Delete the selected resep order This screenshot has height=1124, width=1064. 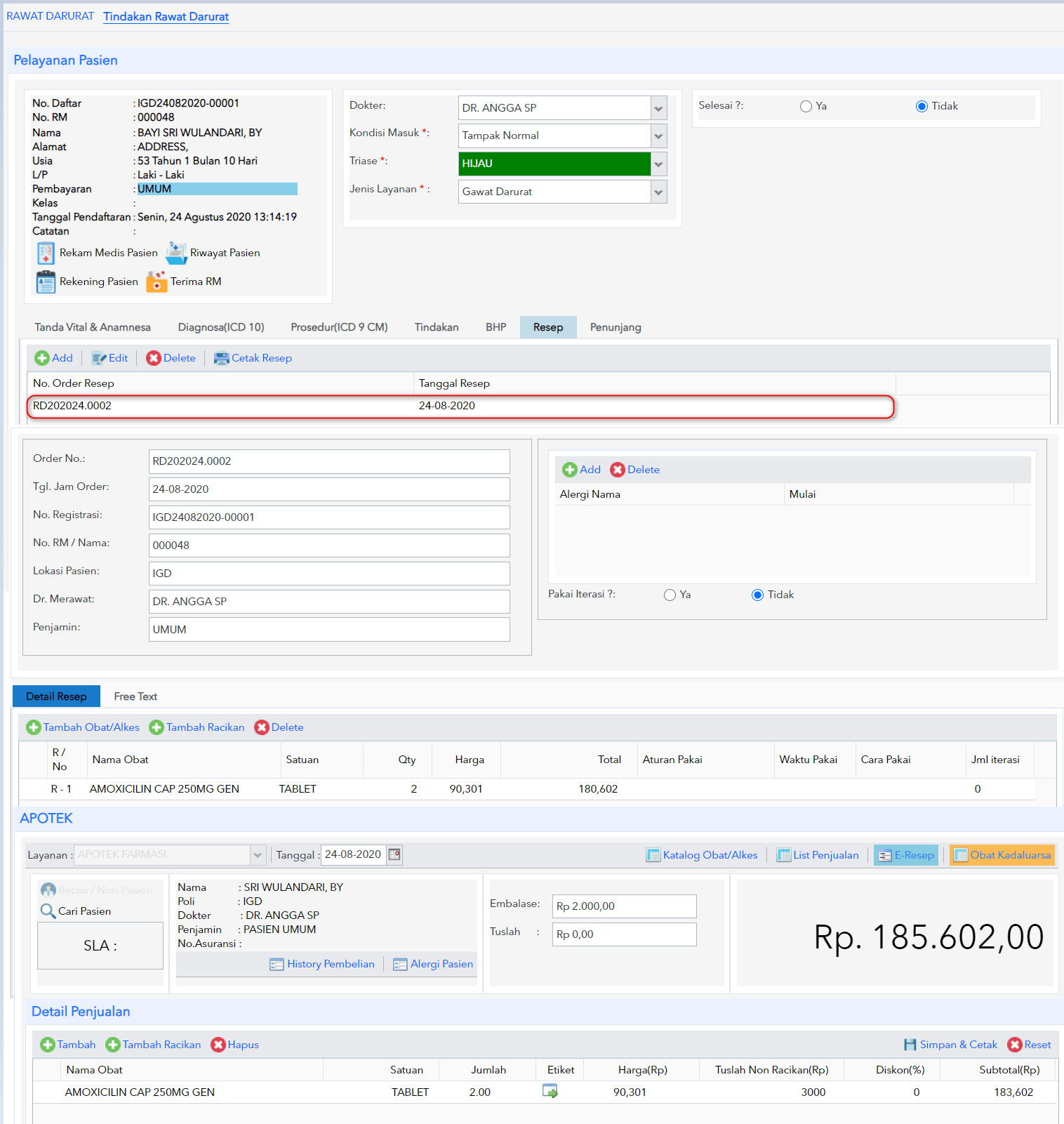[171, 358]
